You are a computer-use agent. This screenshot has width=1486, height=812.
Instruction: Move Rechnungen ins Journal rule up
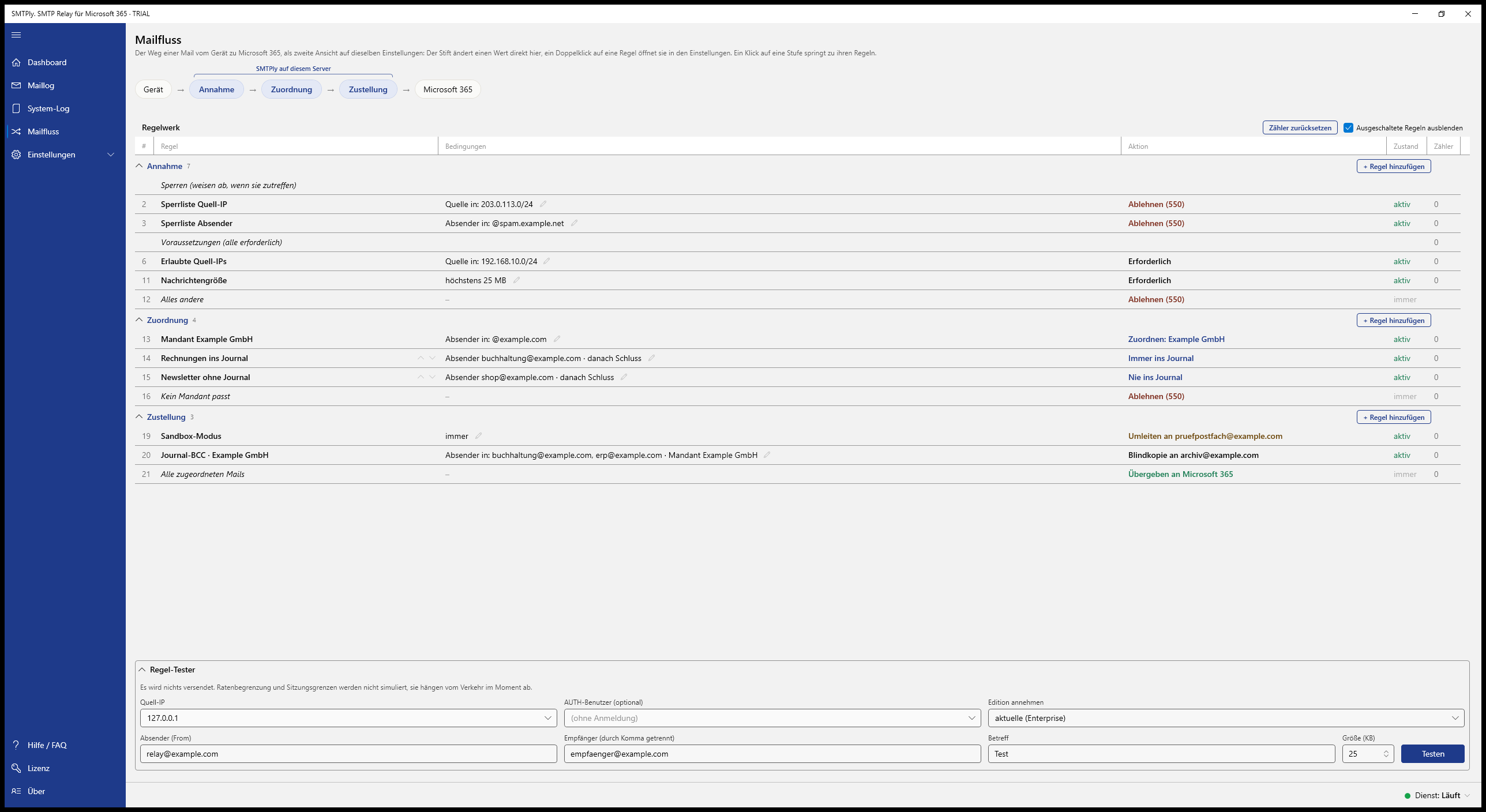[421, 358]
